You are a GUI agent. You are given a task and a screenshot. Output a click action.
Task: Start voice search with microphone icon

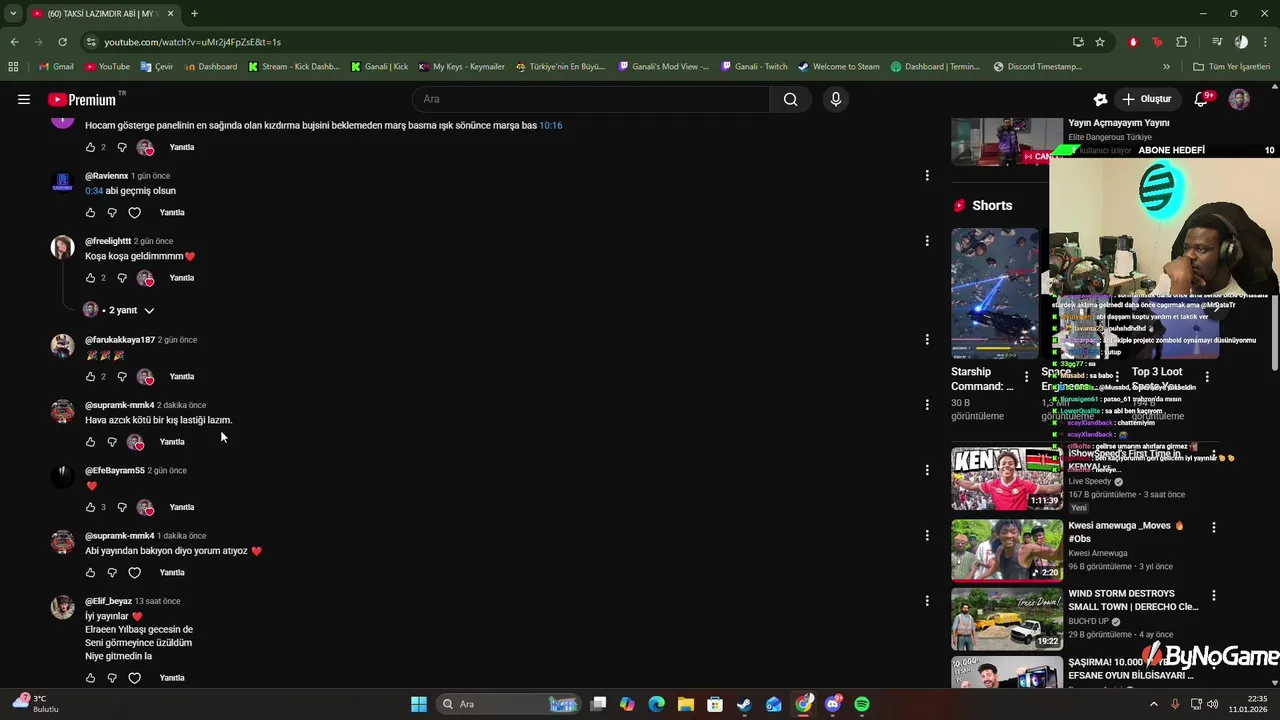coord(836,99)
